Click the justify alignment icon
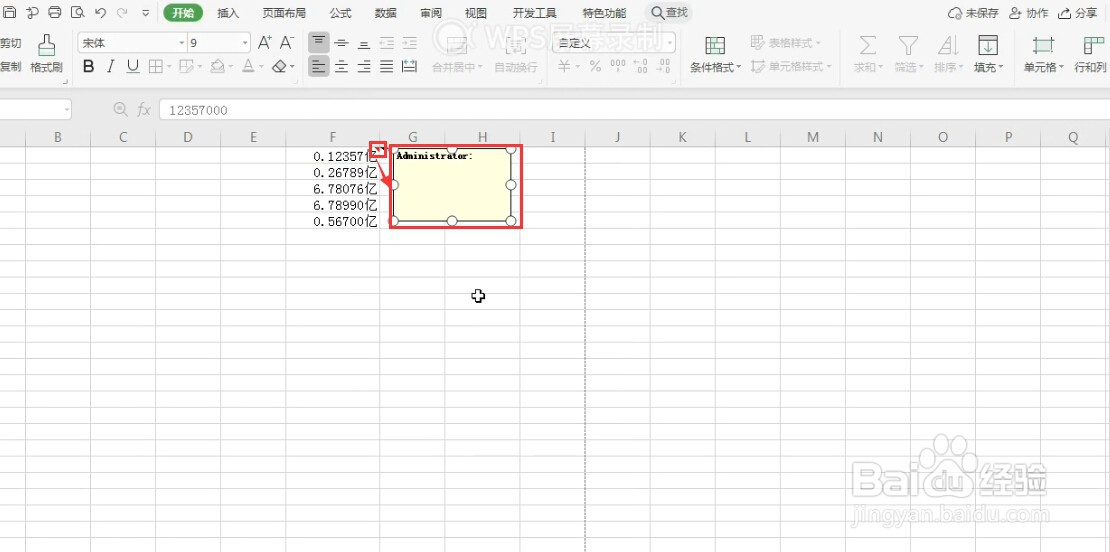Viewport: 1110px width, 552px height. [387, 67]
